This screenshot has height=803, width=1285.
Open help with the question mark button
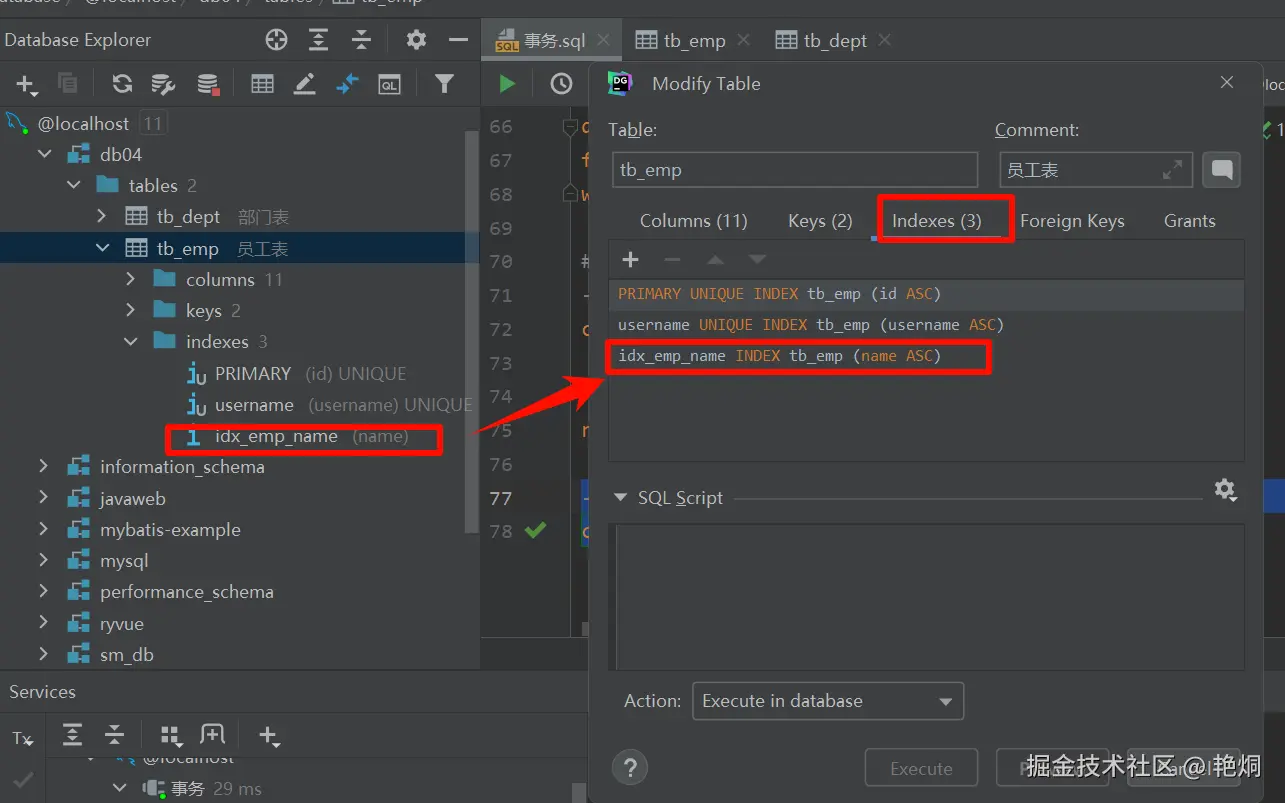click(630, 768)
